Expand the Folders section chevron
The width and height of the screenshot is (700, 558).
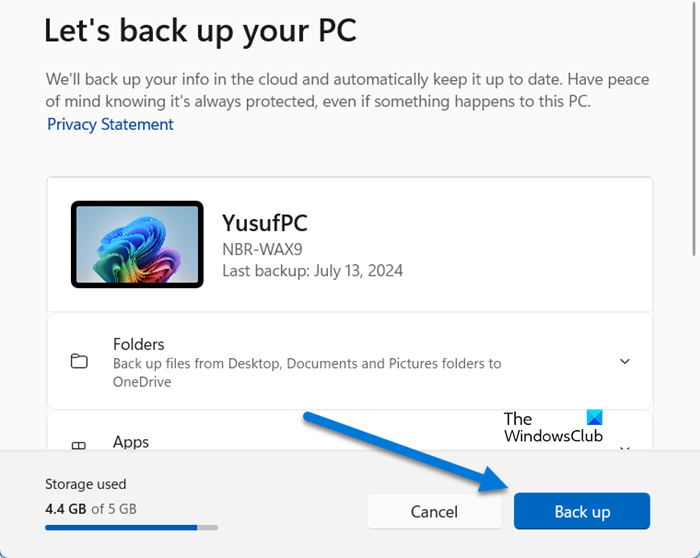point(625,361)
